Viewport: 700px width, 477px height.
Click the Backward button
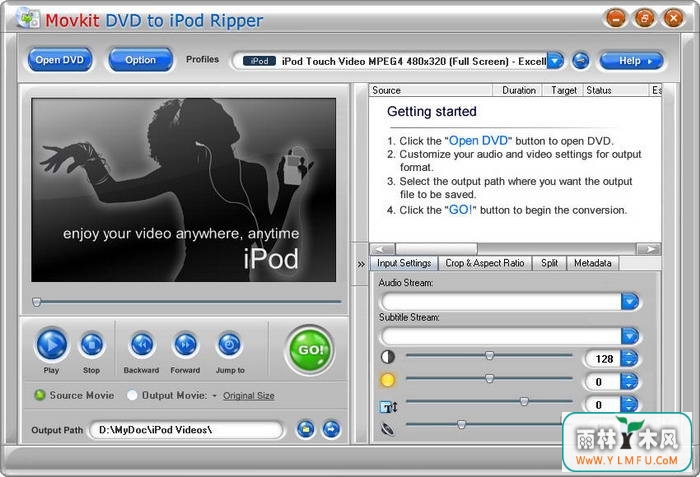(142, 345)
